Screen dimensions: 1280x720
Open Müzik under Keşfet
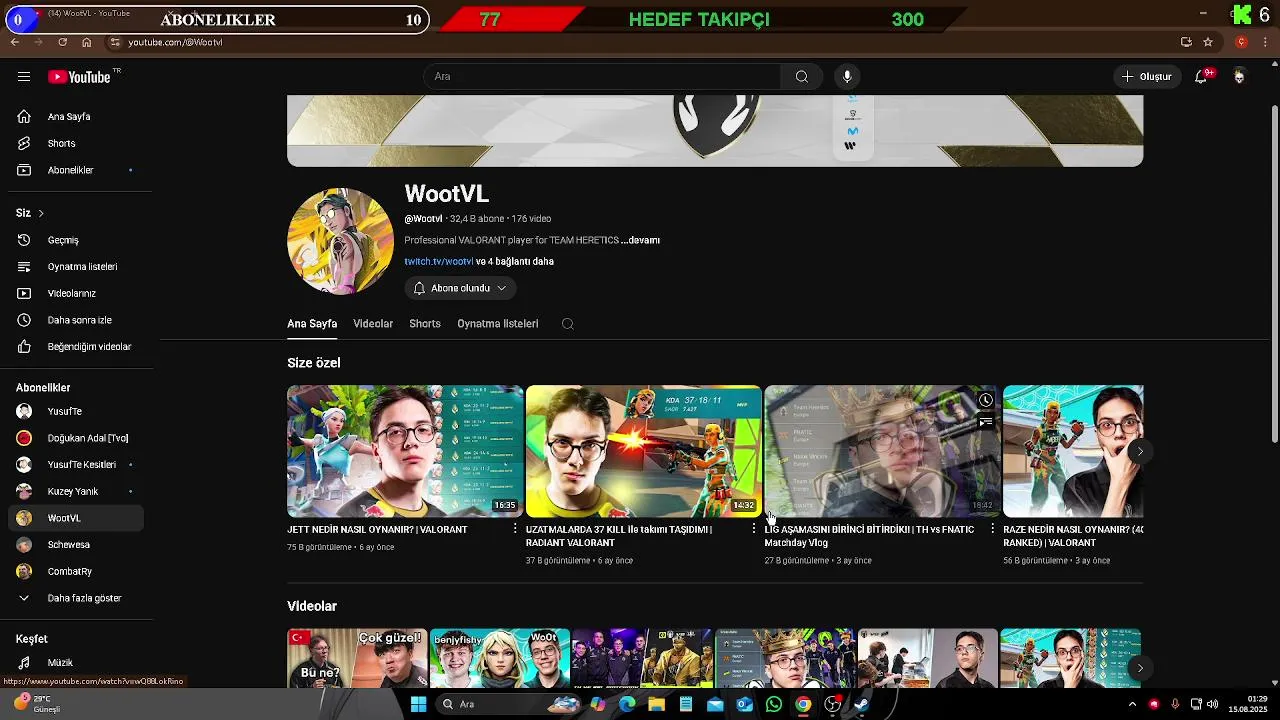[77, 662]
